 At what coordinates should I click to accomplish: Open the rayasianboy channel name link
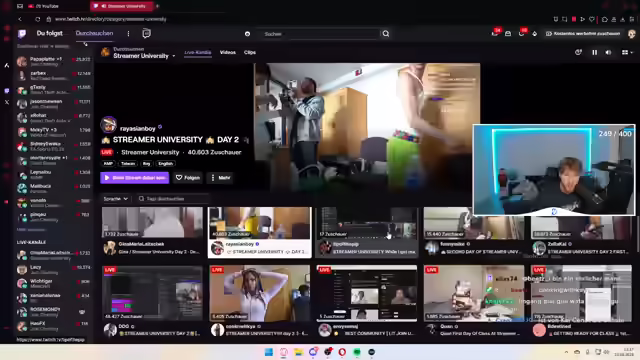[138, 129]
